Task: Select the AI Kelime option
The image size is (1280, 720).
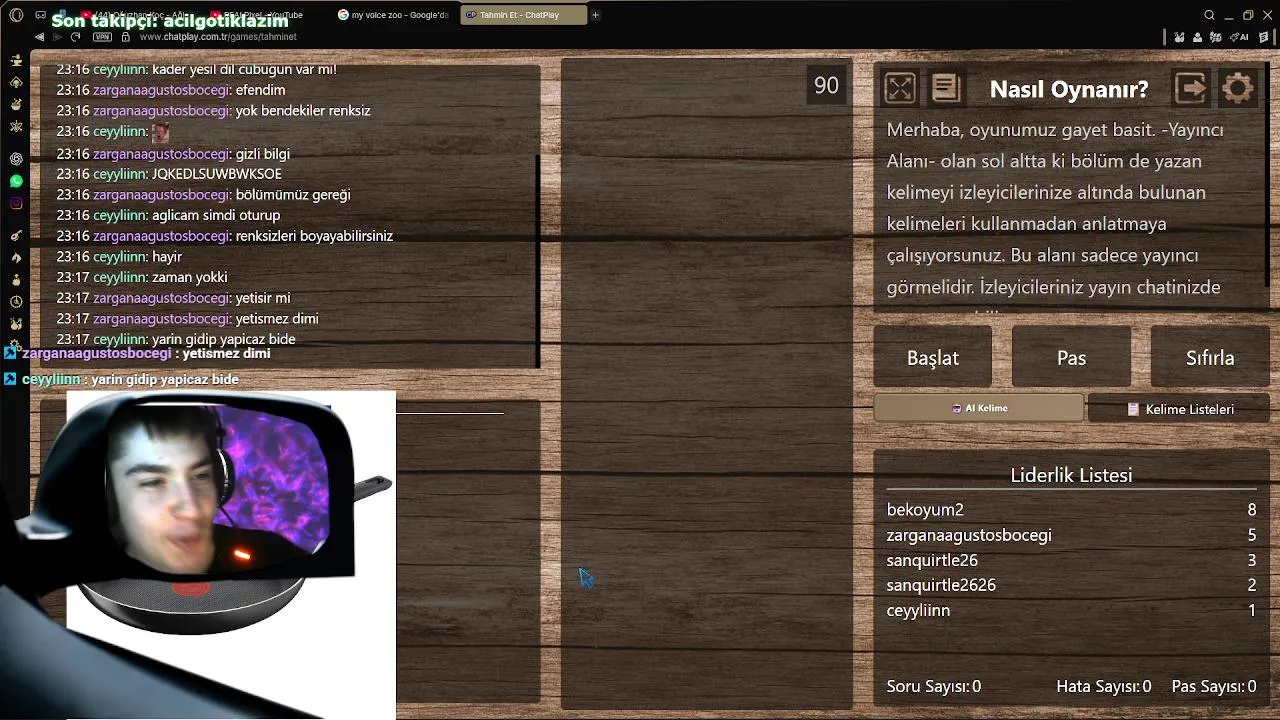Action: (978, 408)
